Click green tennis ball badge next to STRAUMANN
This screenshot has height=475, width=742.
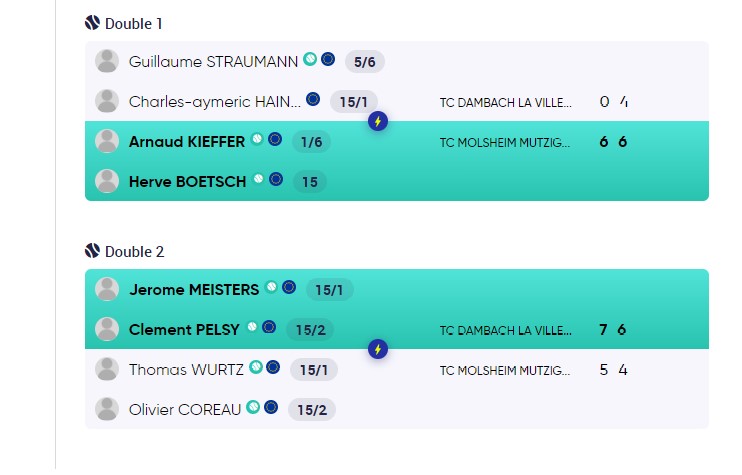click(x=310, y=59)
